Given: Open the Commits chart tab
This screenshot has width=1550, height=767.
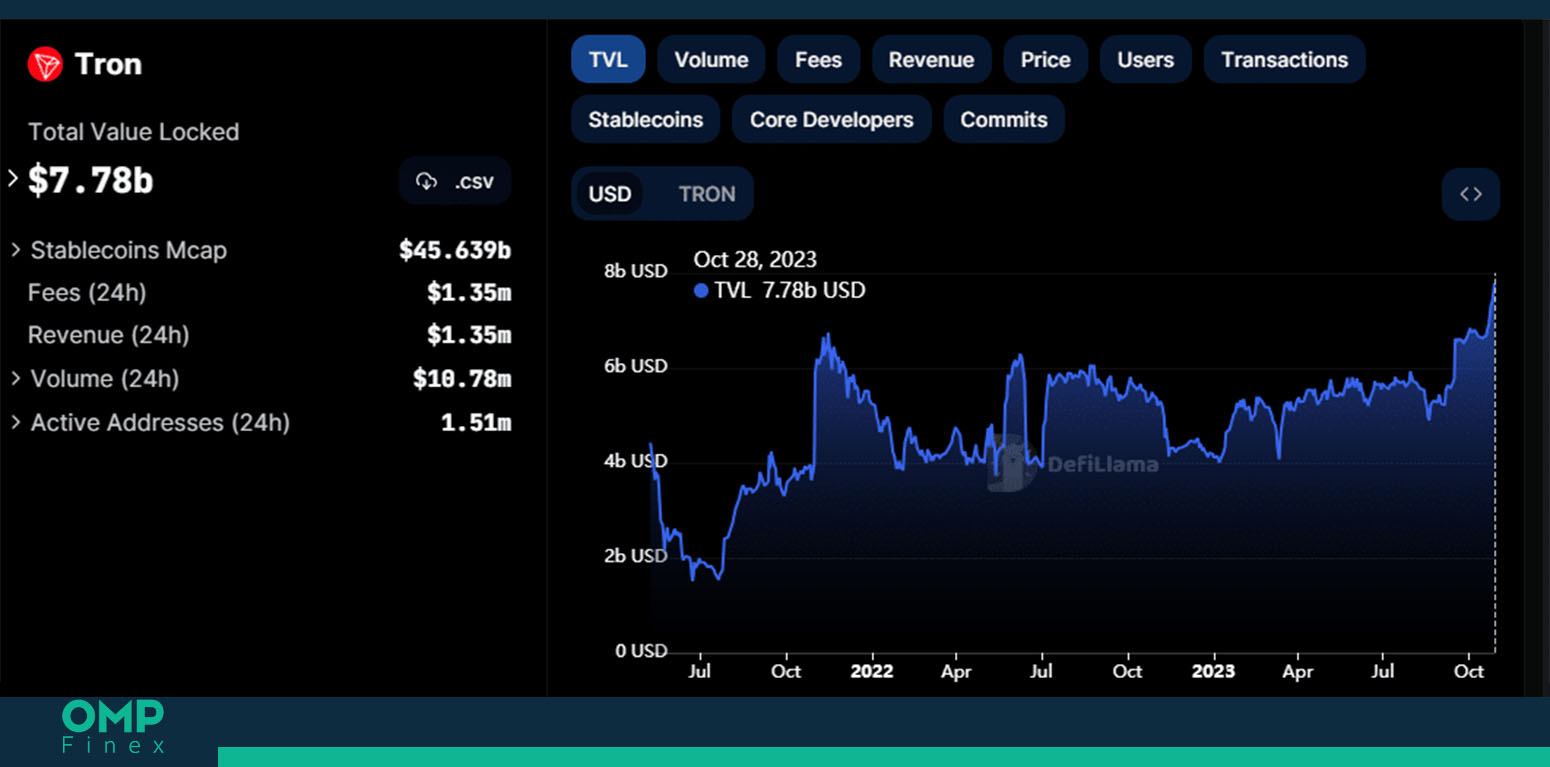Looking at the screenshot, I should [x=1004, y=119].
